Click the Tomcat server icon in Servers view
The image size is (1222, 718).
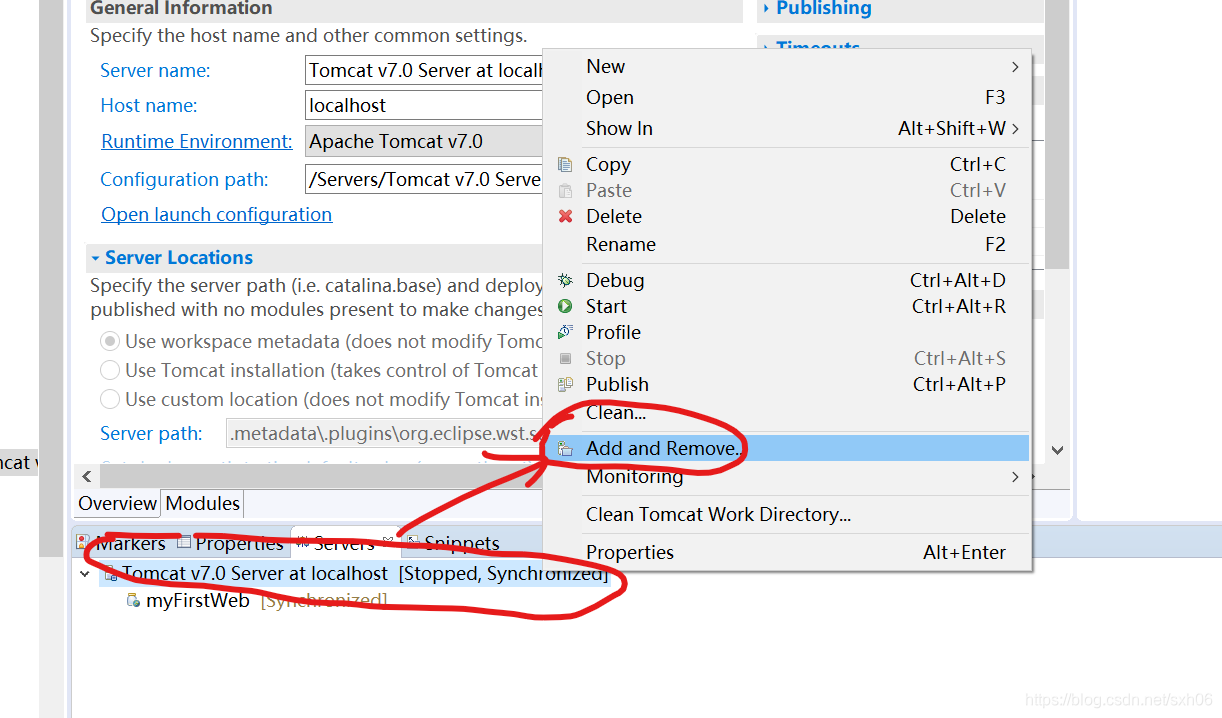(110, 573)
